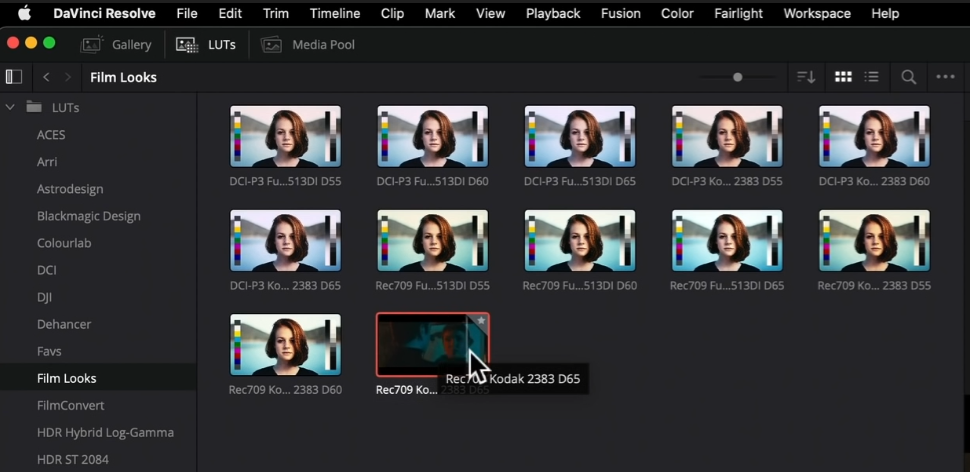Viewport: 970px width, 472px height.
Task: Open the Edit menu
Action: [x=230, y=13]
